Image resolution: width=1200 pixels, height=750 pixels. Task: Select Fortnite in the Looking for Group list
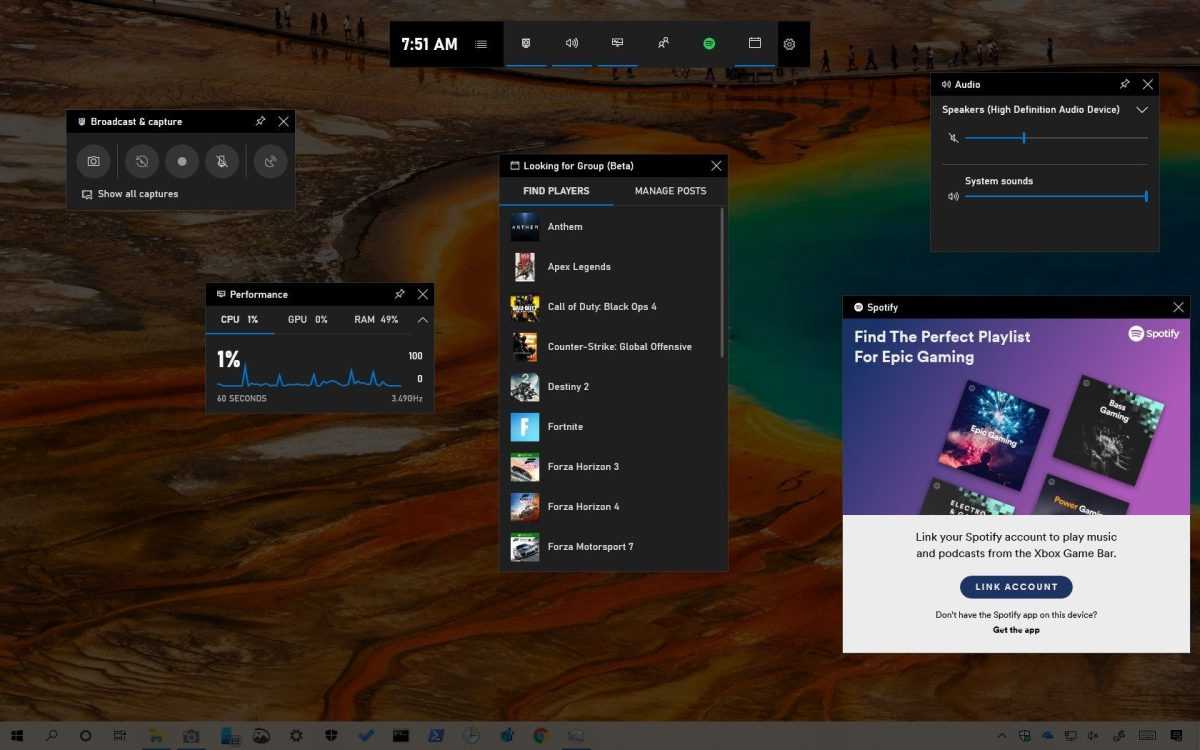(x=565, y=426)
